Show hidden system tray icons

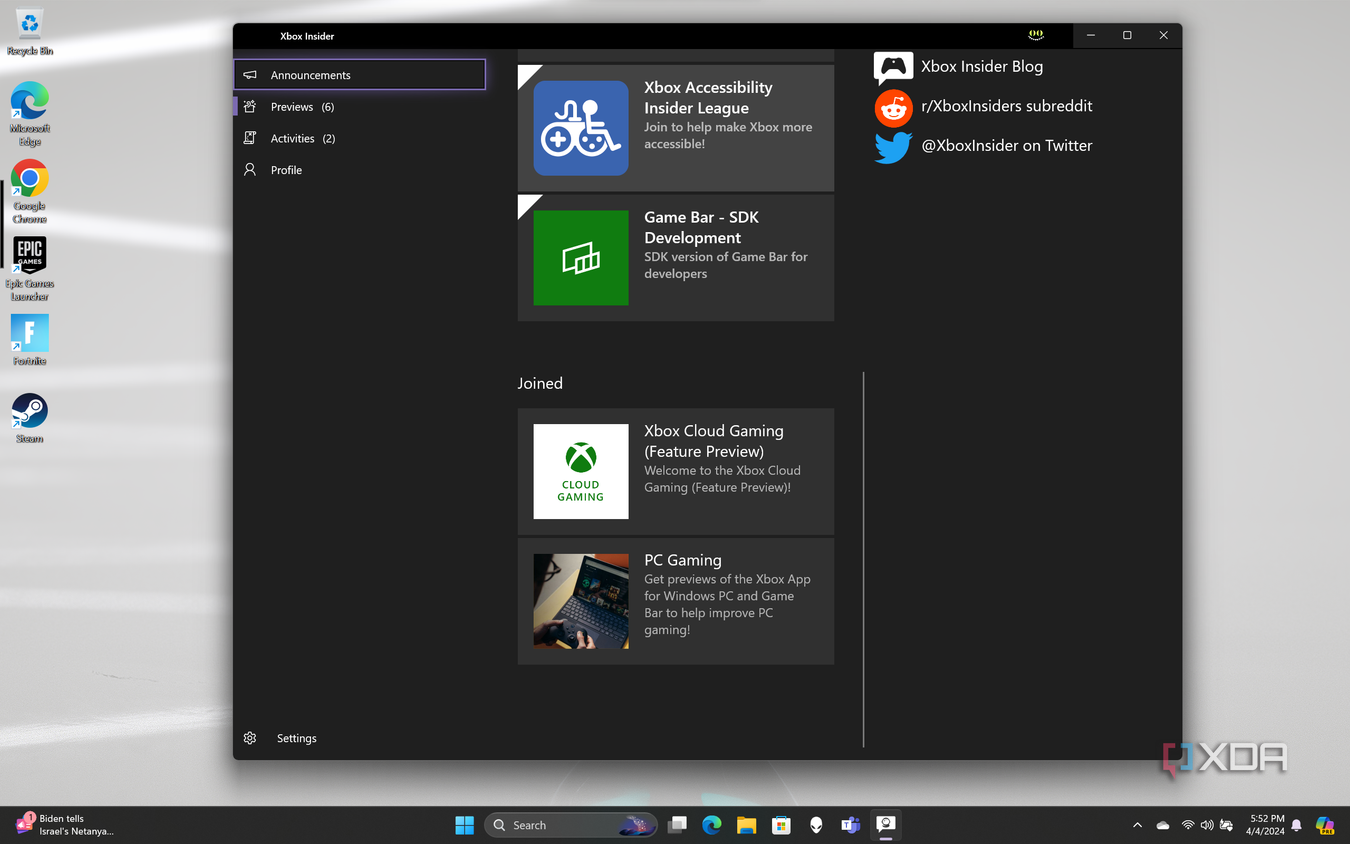click(1137, 825)
